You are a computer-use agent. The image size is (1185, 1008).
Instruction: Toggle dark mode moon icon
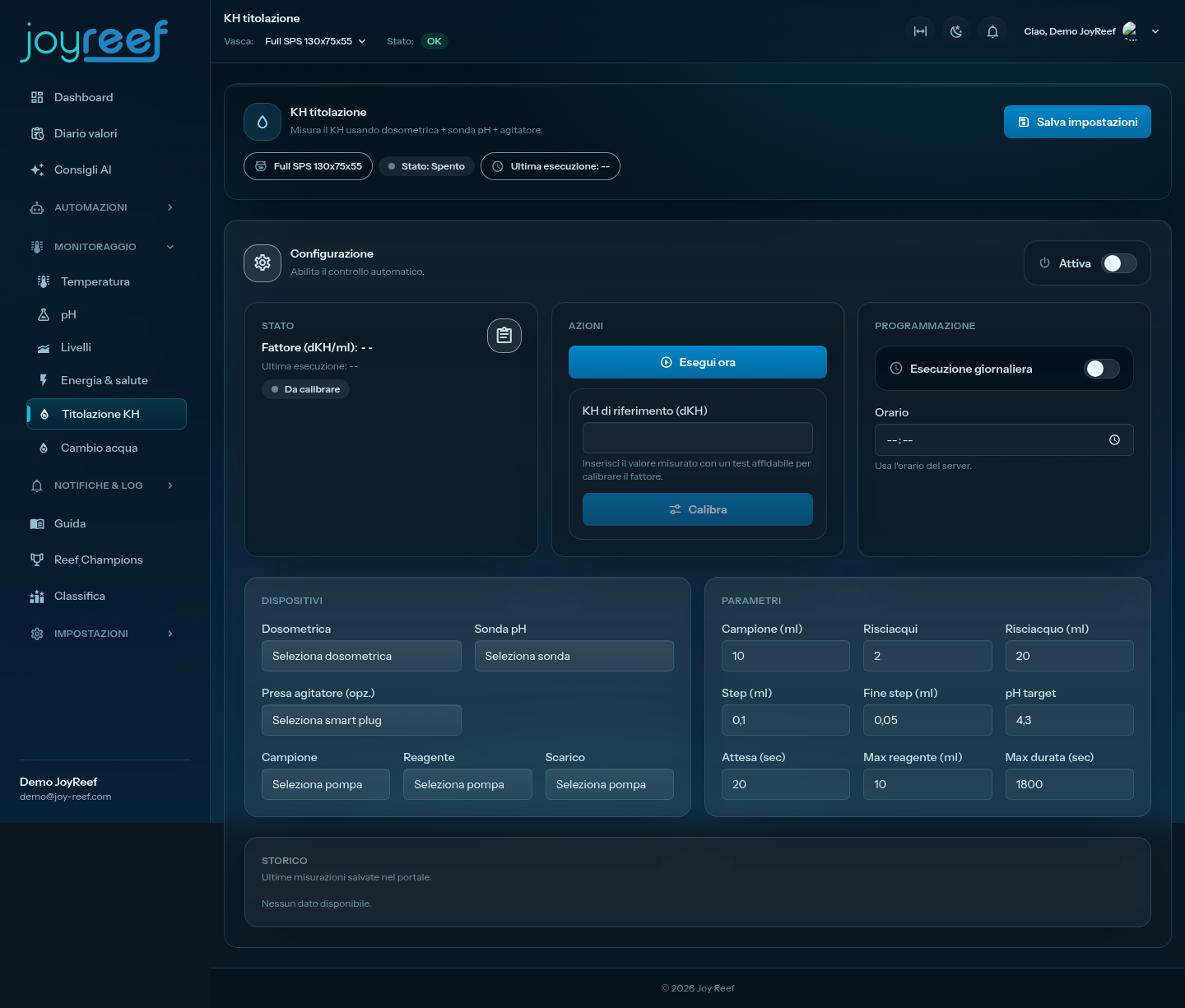[x=956, y=31]
